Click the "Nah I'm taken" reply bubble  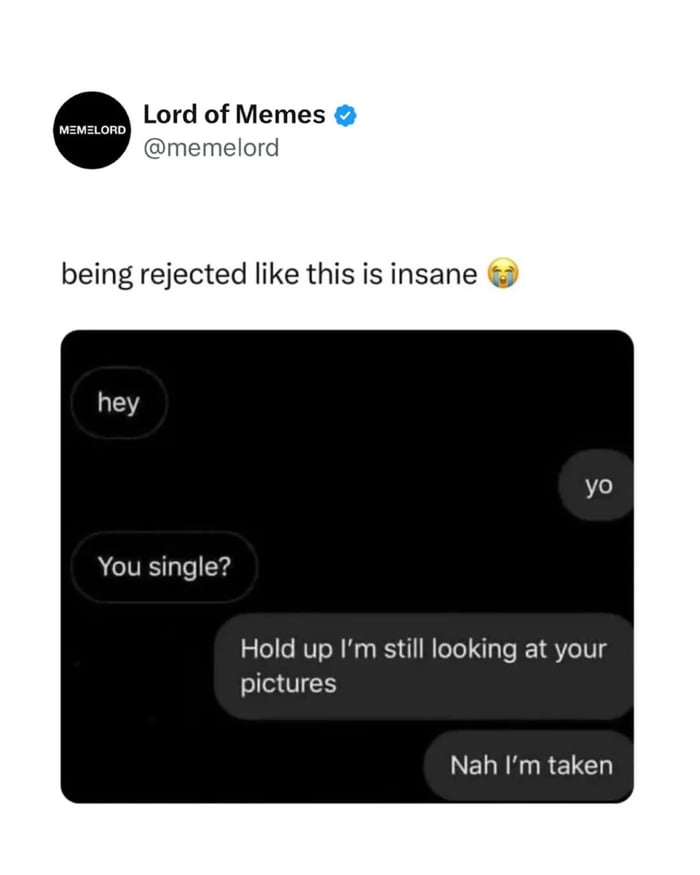[530, 765]
